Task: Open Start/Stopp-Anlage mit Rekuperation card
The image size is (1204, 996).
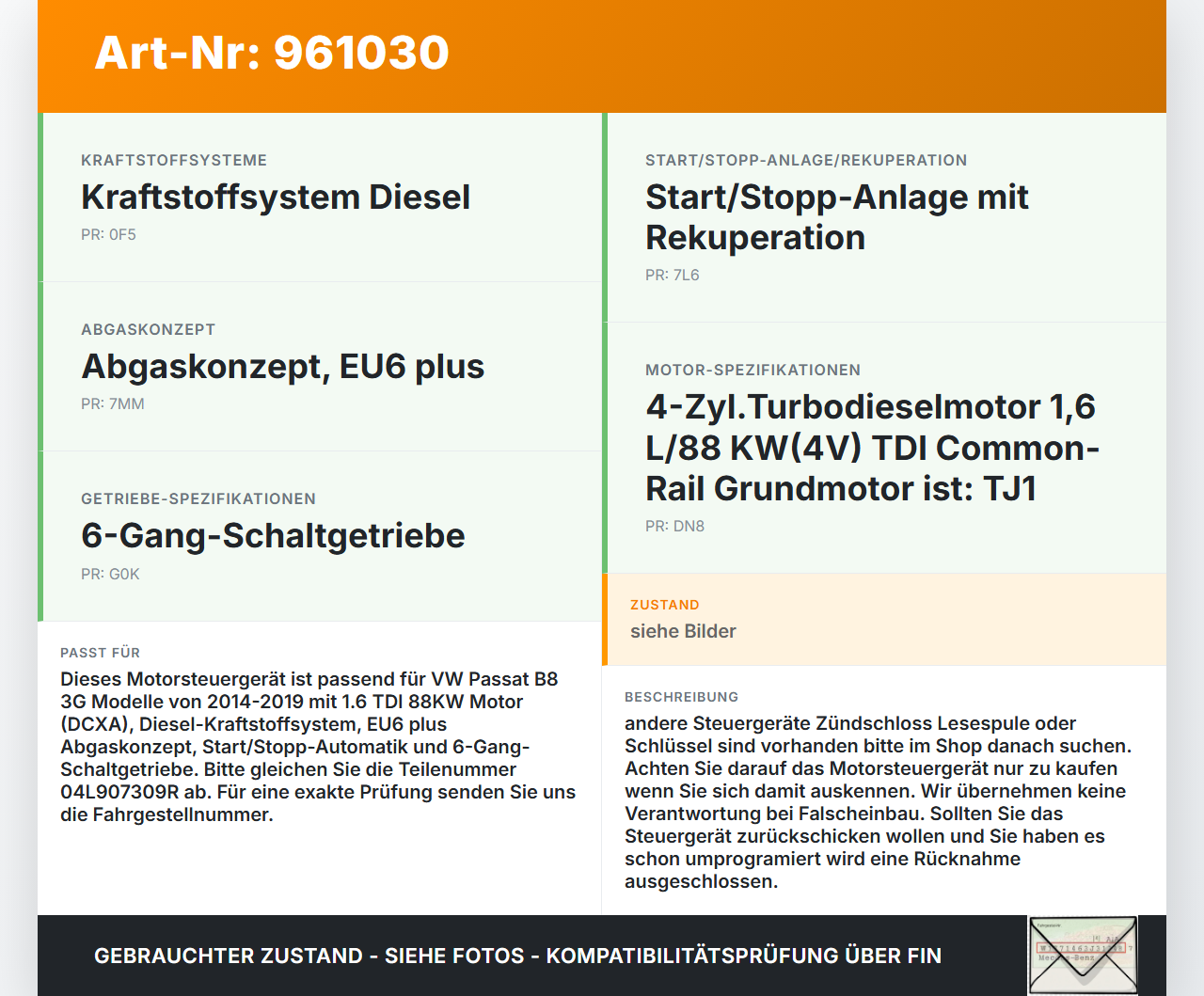Action: coord(836,217)
